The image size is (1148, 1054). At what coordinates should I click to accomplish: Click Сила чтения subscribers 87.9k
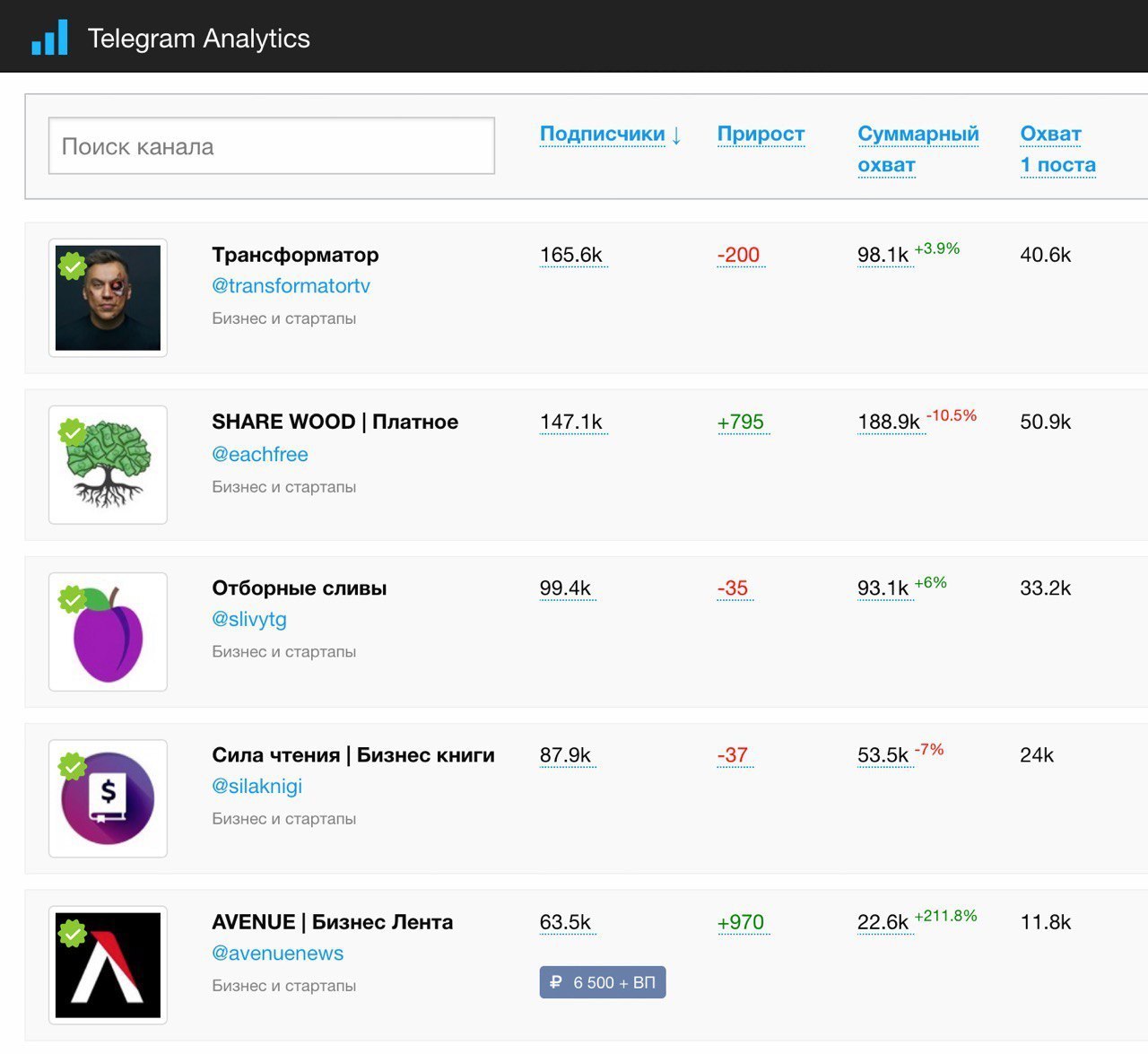coord(565,755)
